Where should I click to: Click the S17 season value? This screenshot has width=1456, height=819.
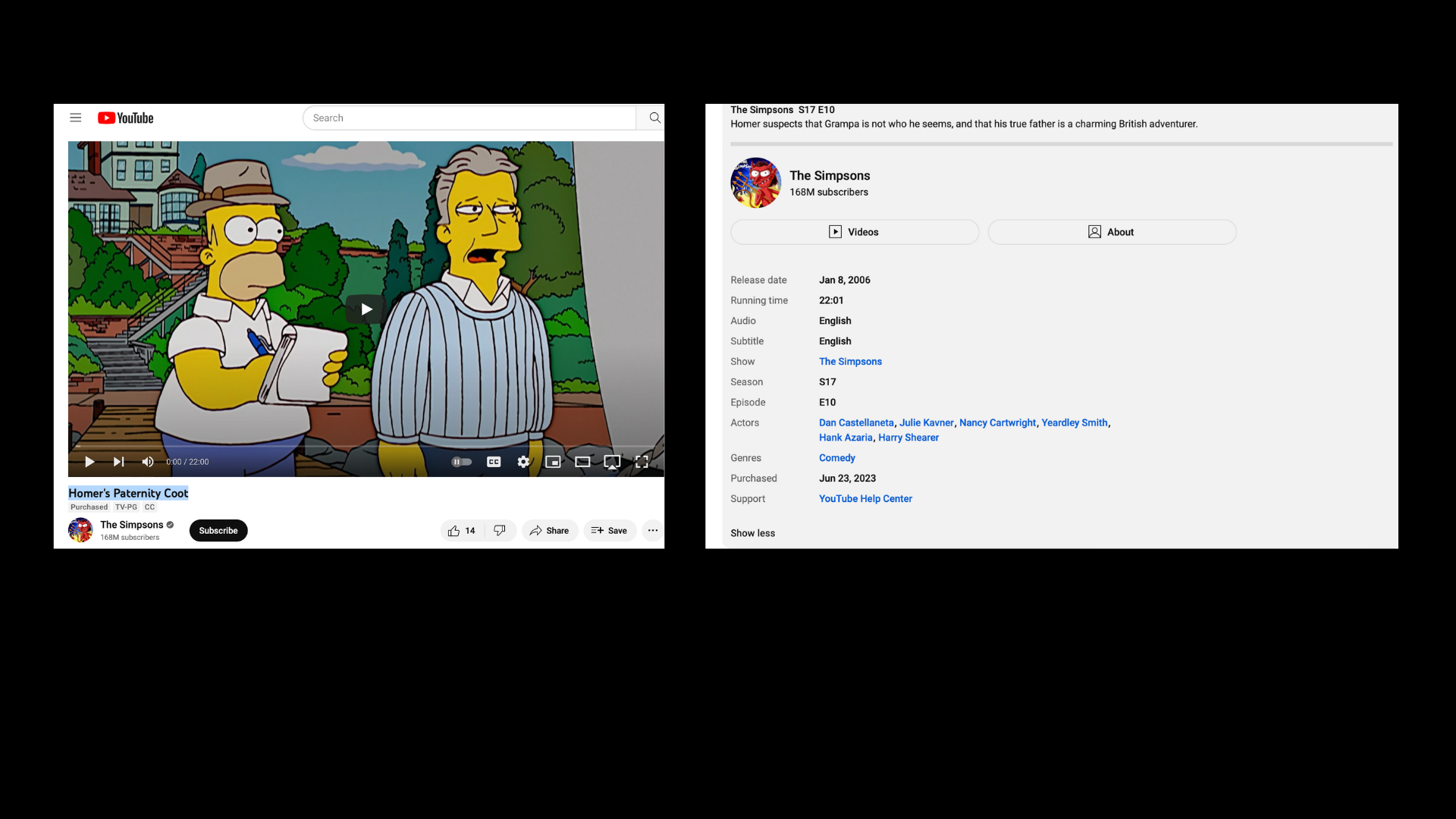(x=827, y=382)
